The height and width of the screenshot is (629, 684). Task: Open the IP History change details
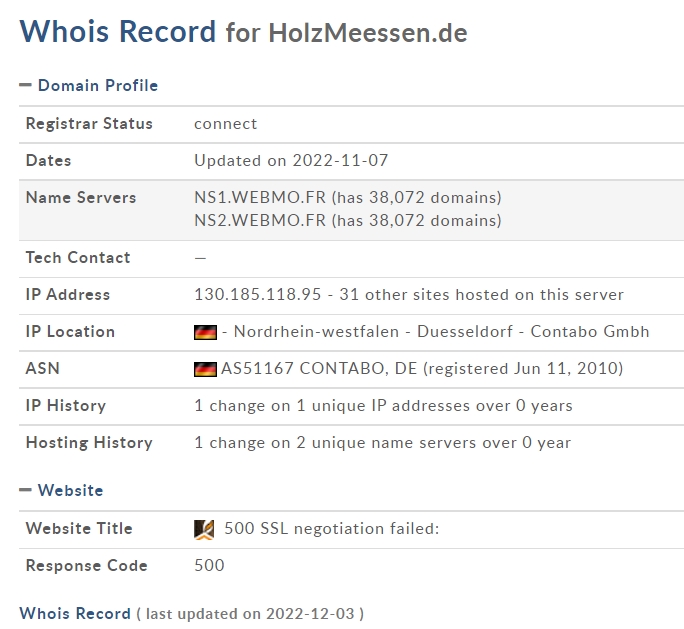click(x=383, y=406)
